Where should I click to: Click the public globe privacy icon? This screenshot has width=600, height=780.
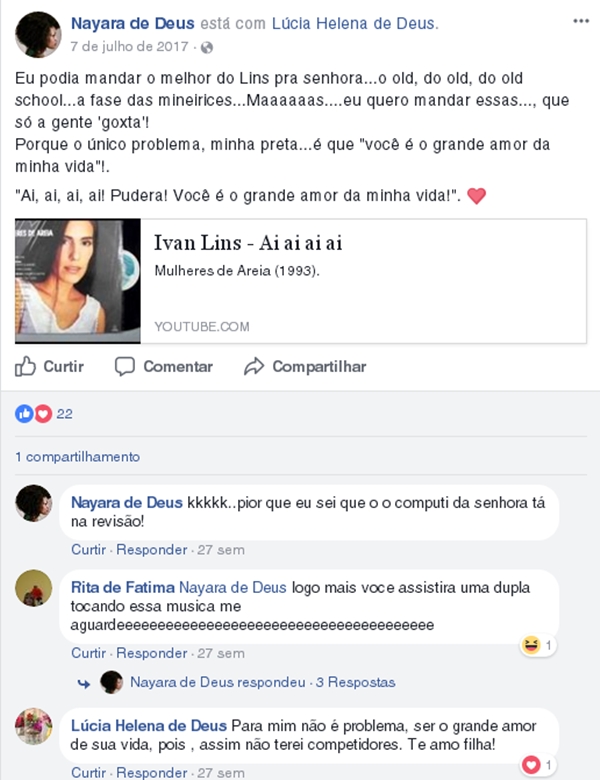tap(207, 47)
